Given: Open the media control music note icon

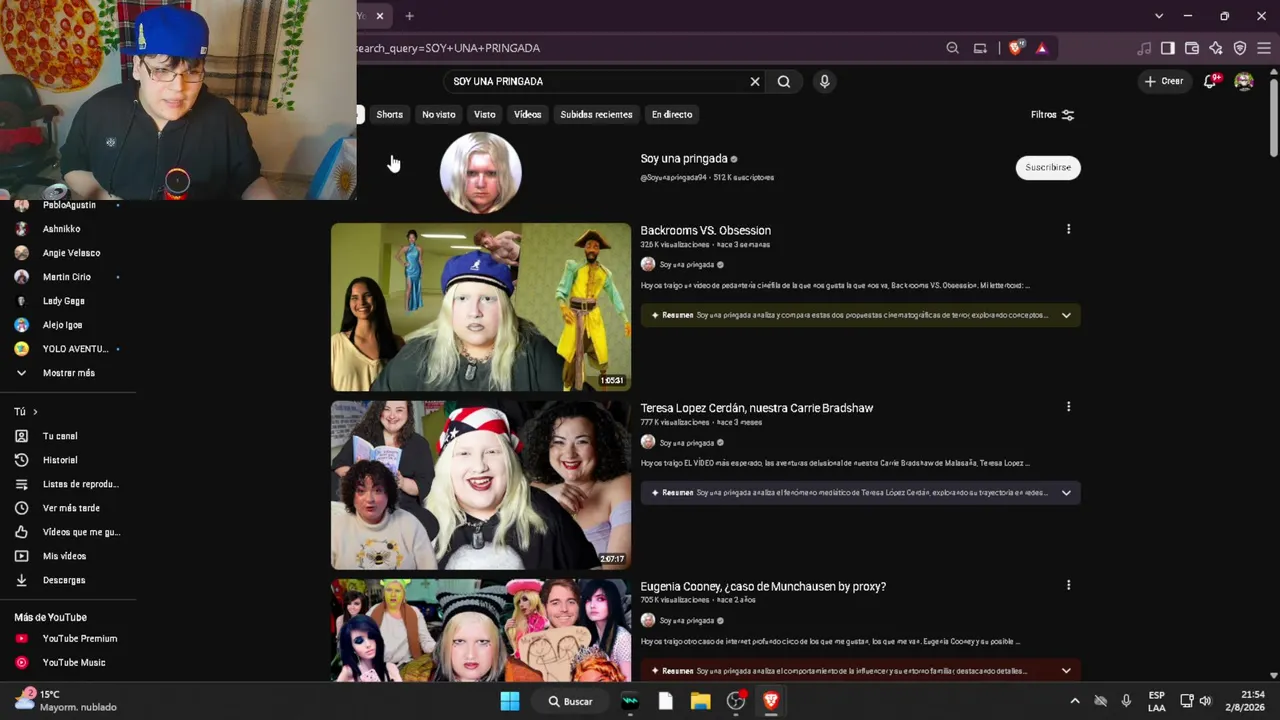Looking at the screenshot, I should pyautogui.click(x=1144, y=48).
